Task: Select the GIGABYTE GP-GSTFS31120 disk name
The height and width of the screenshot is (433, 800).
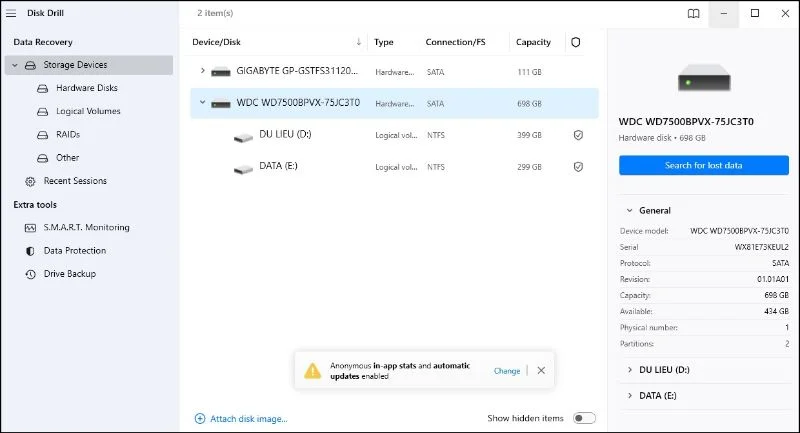Action: [x=297, y=71]
